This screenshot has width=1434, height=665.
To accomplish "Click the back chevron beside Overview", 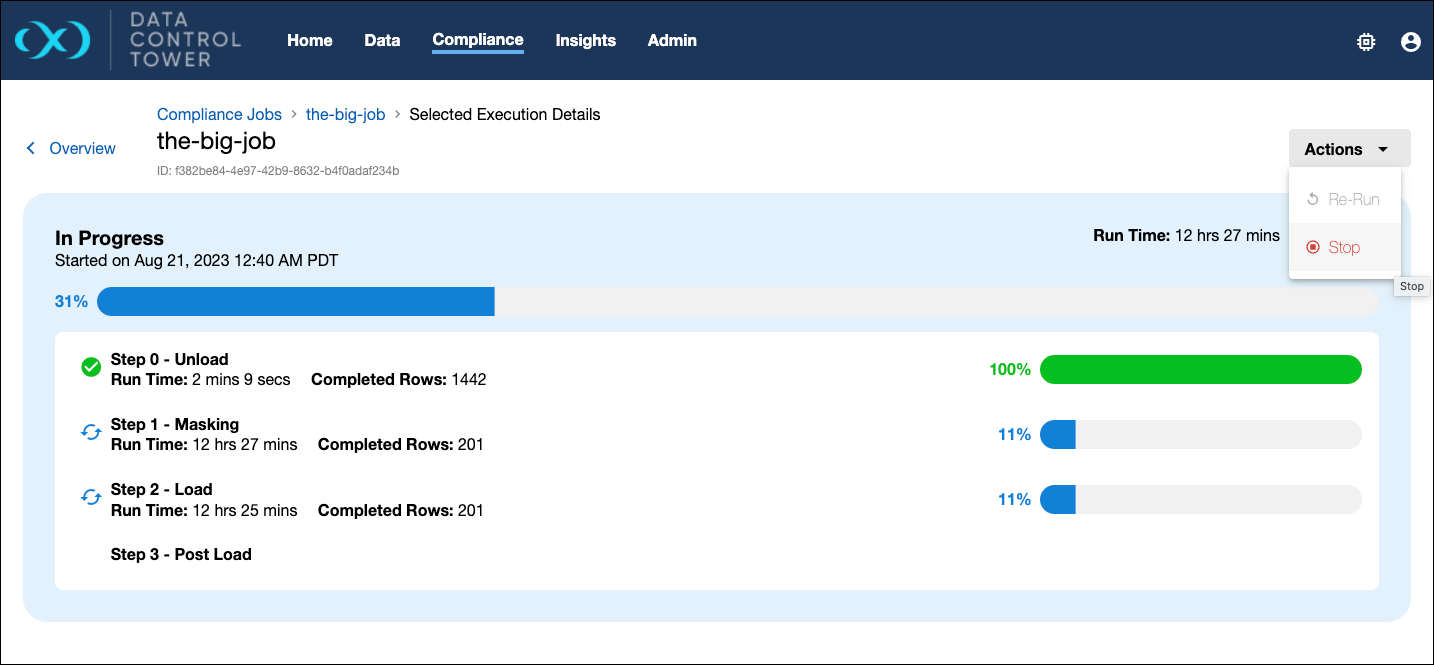I will (31, 148).
